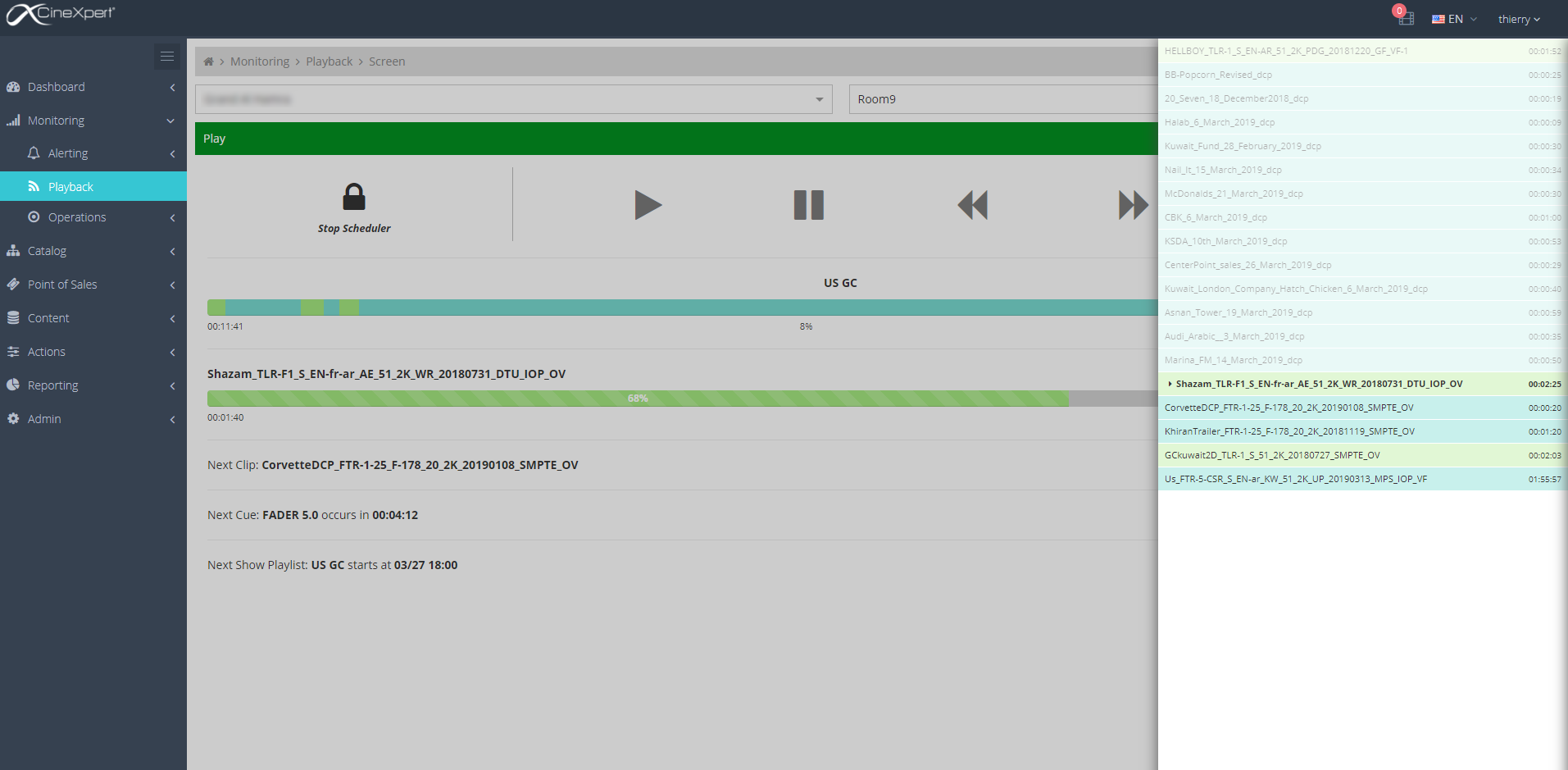Click the US flag language icon

1438,19
